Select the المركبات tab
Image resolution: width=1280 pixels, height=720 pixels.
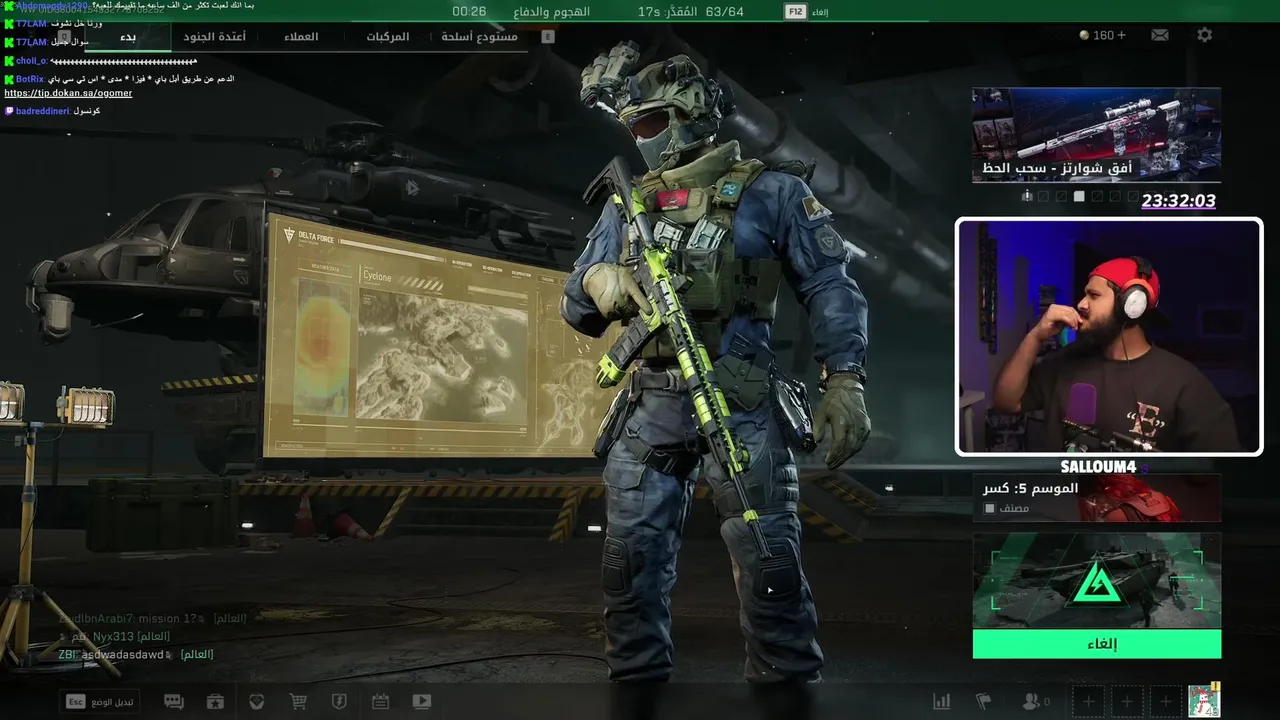click(388, 37)
